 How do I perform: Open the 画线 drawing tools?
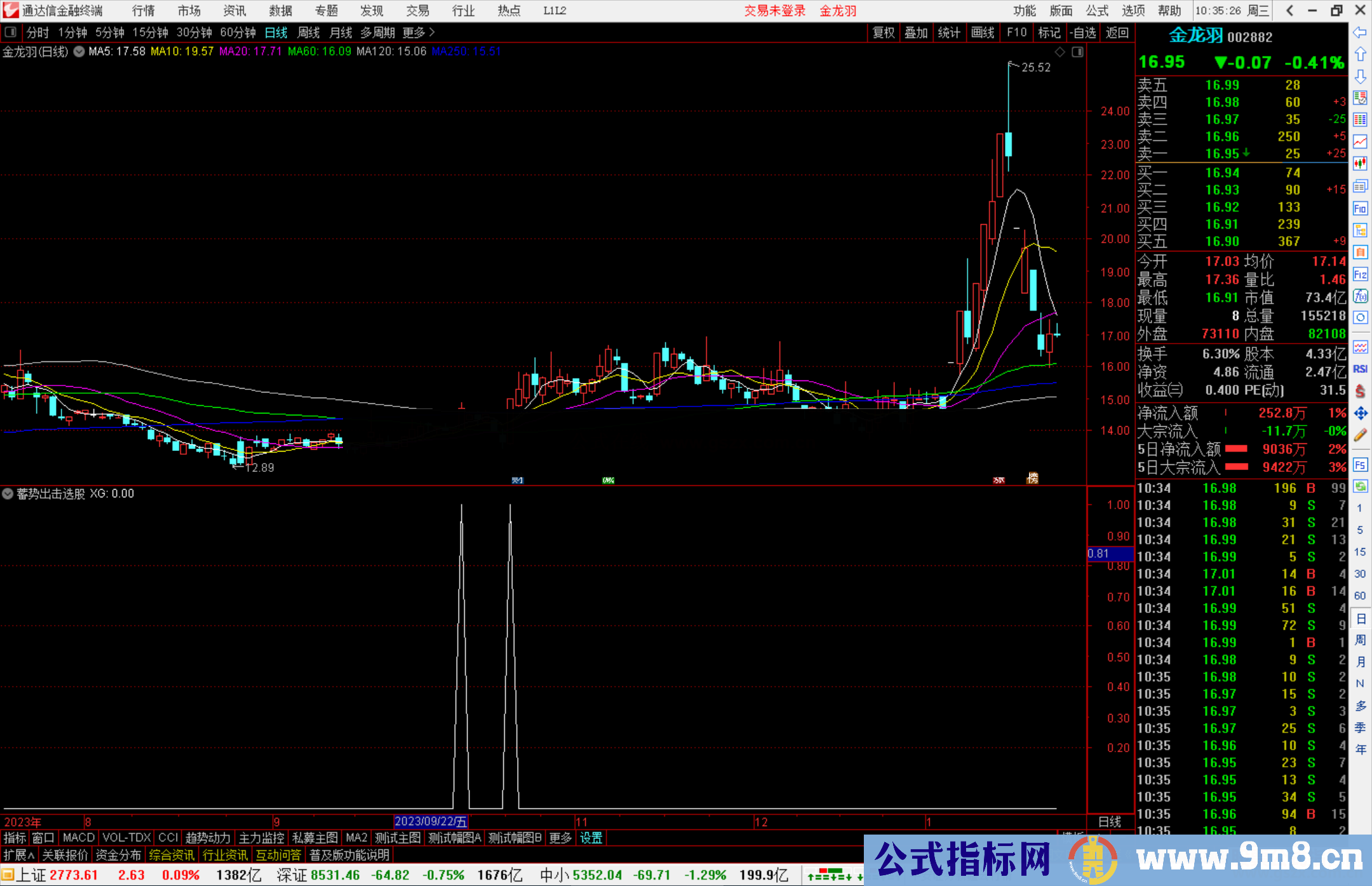983,32
